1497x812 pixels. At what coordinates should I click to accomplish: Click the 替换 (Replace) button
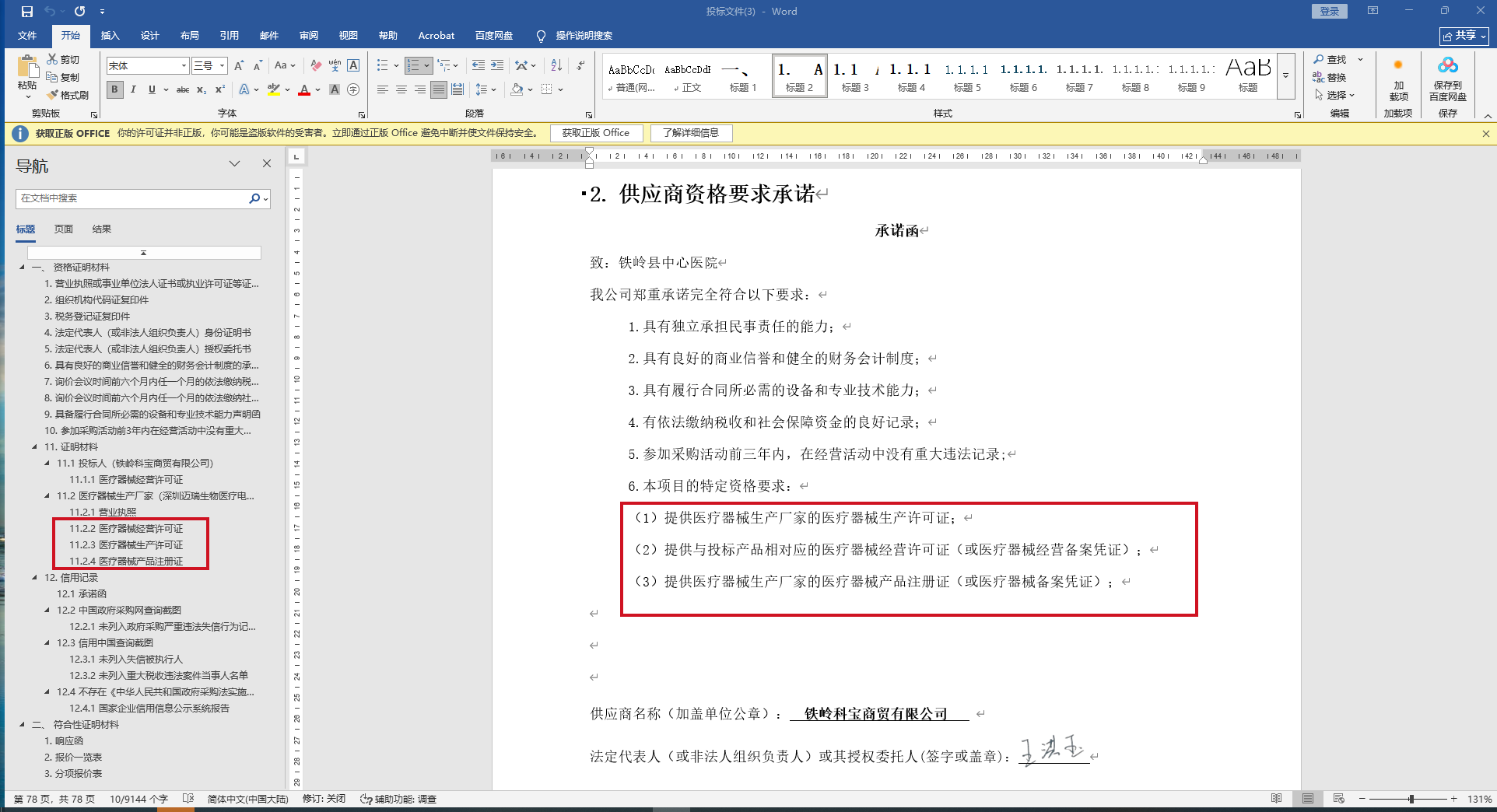point(1330,77)
